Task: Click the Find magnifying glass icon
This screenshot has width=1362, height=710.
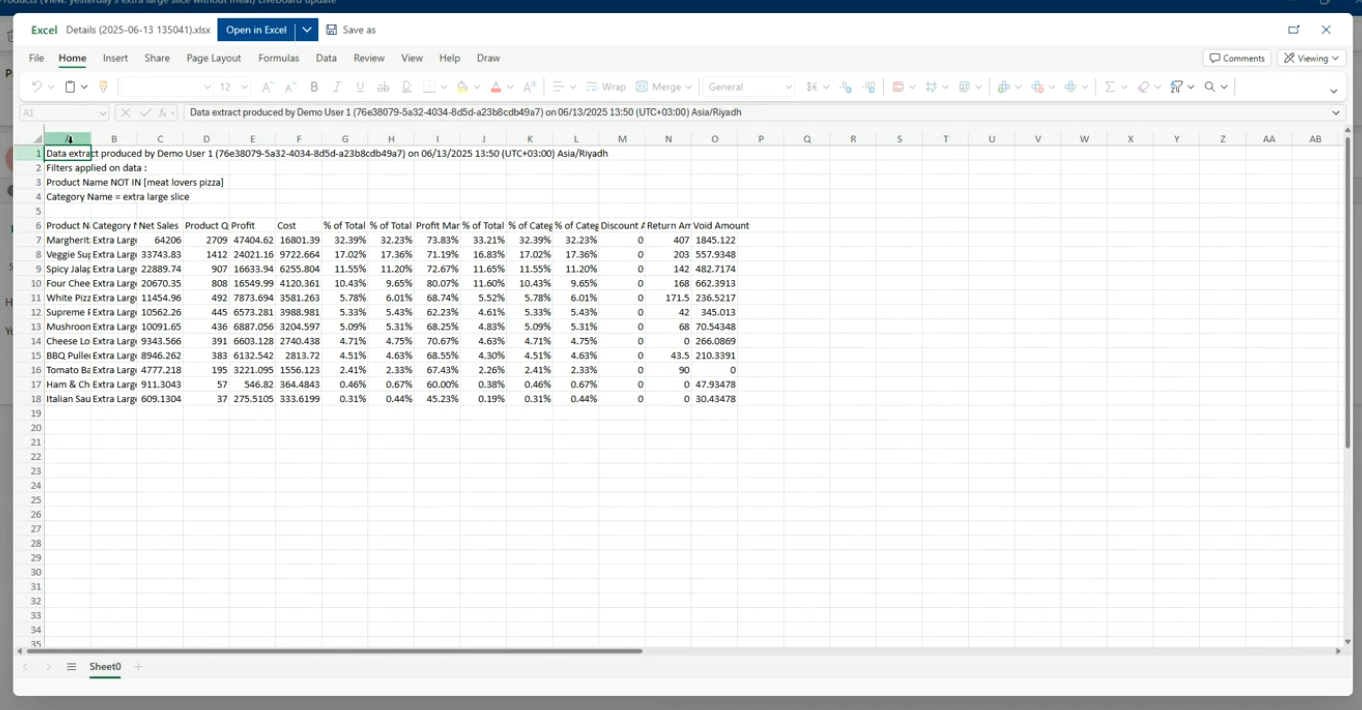Action: tap(1210, 87)
